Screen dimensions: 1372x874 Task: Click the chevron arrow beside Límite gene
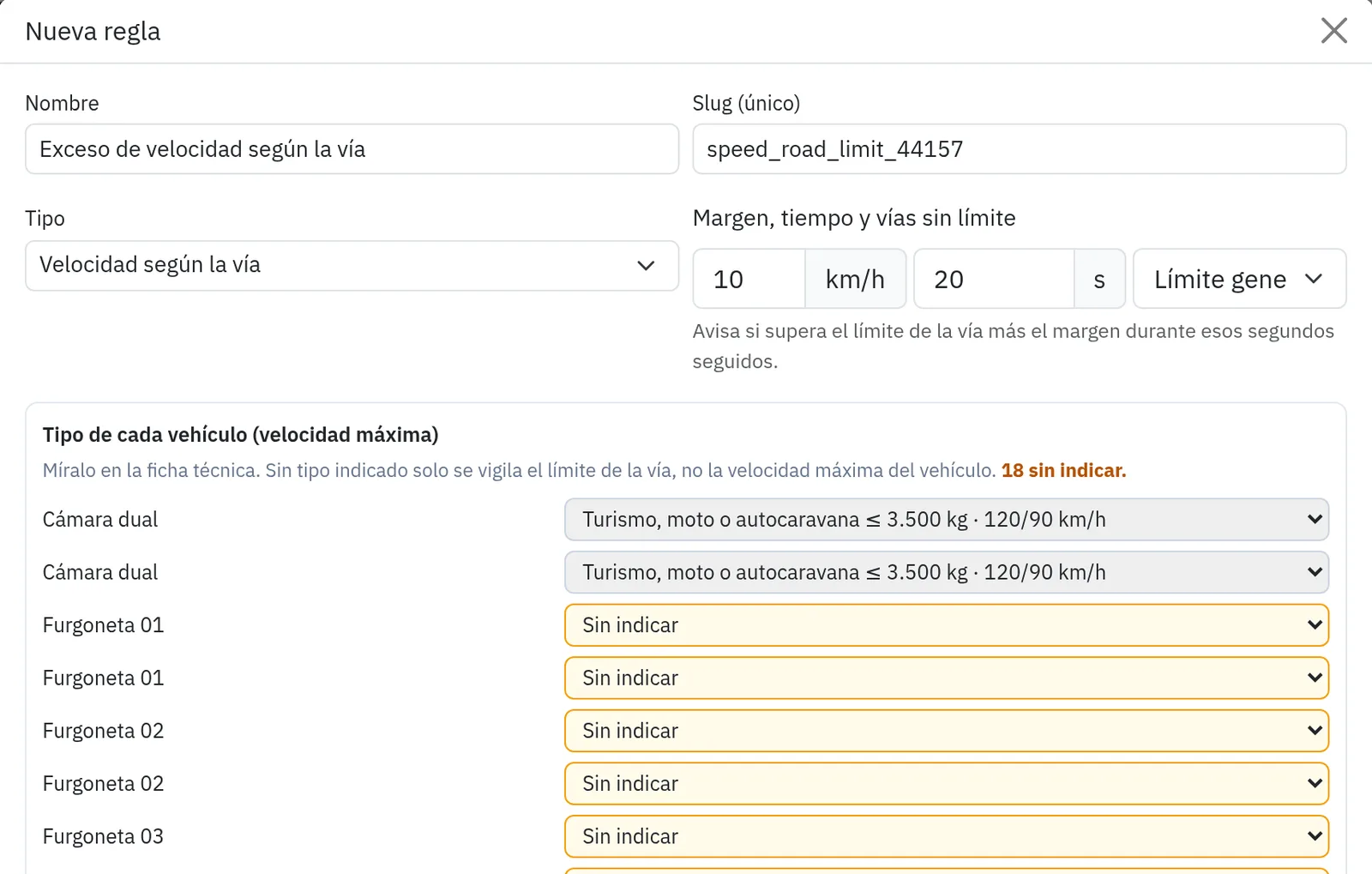1314,279
